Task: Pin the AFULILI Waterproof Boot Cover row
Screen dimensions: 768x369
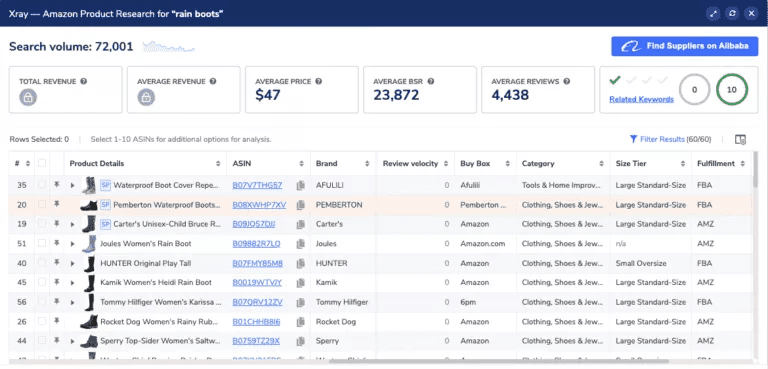Action: pos(57,185)
